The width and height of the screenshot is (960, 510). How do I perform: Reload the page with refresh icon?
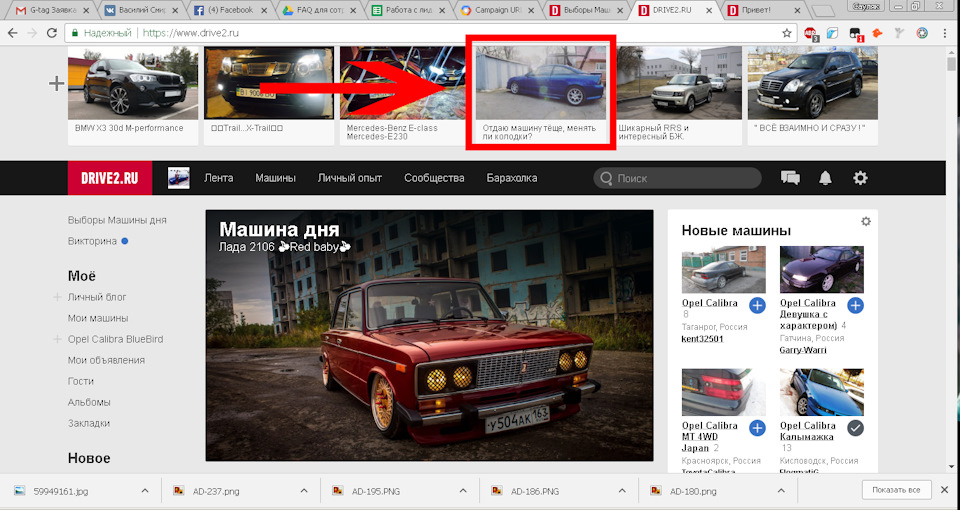[52, 33]
